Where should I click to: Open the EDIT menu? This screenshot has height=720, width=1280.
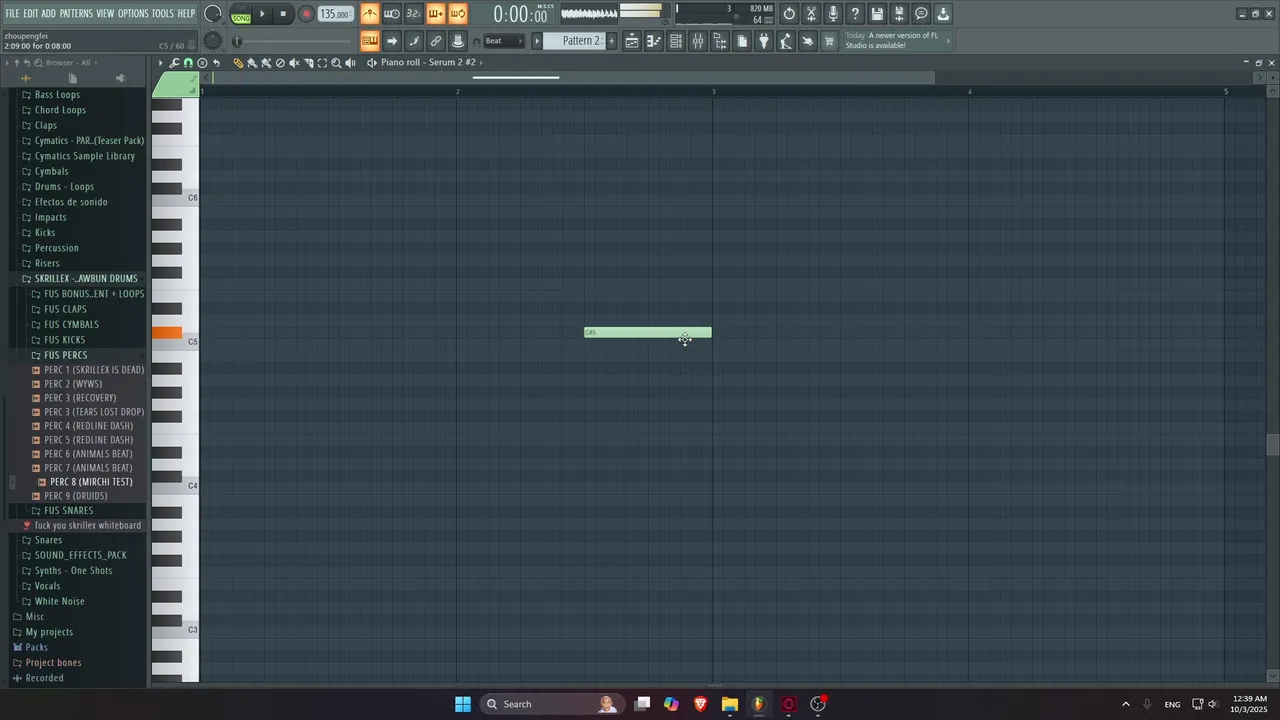(x=31, y=13)
